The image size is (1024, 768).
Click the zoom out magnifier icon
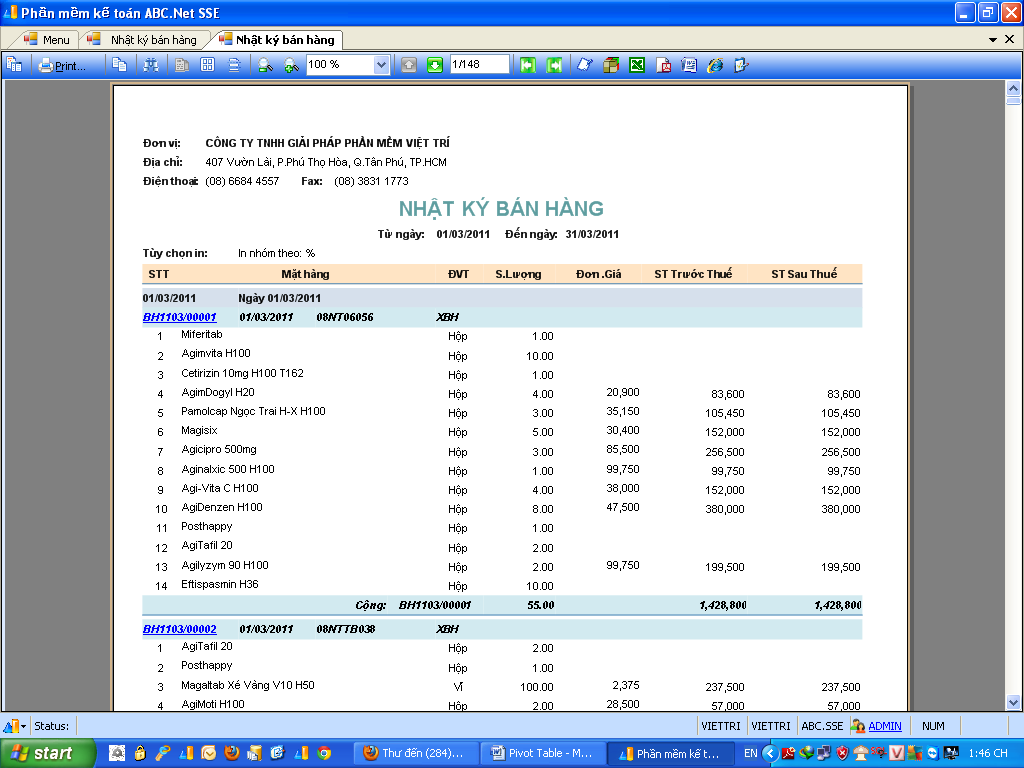265,65
